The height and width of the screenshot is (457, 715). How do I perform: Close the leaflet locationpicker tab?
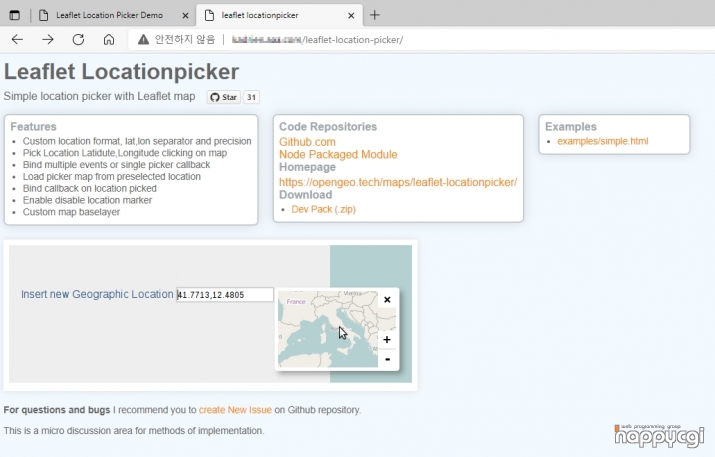point(351,16)
